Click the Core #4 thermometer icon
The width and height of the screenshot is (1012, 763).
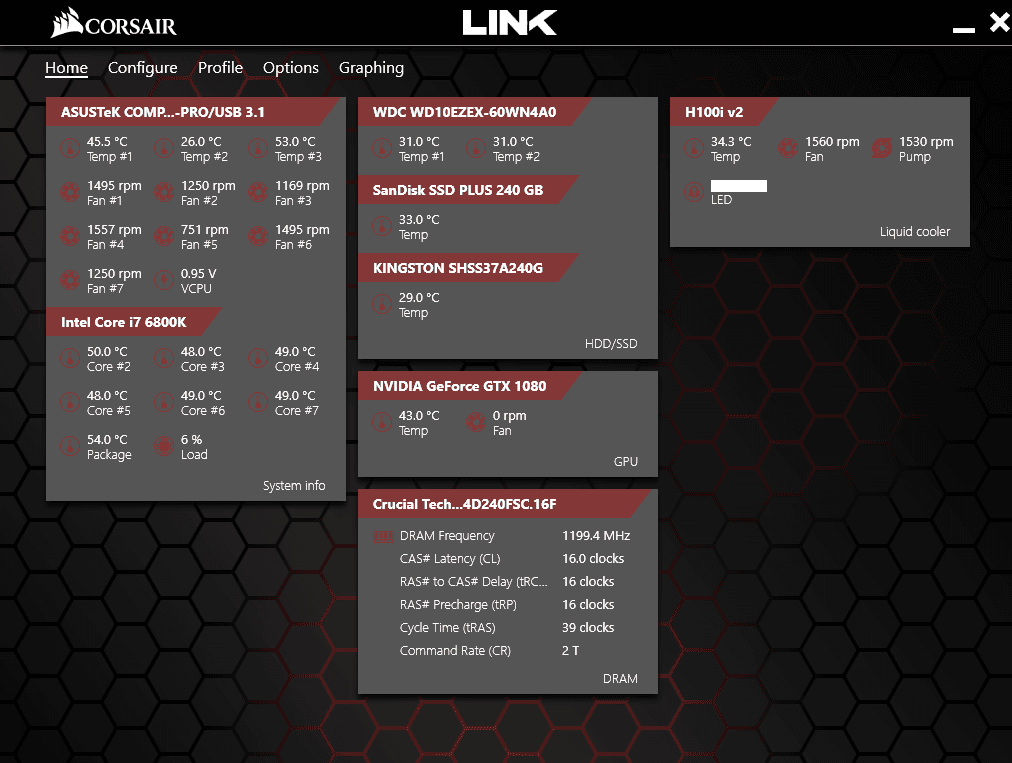click(258, 358)
